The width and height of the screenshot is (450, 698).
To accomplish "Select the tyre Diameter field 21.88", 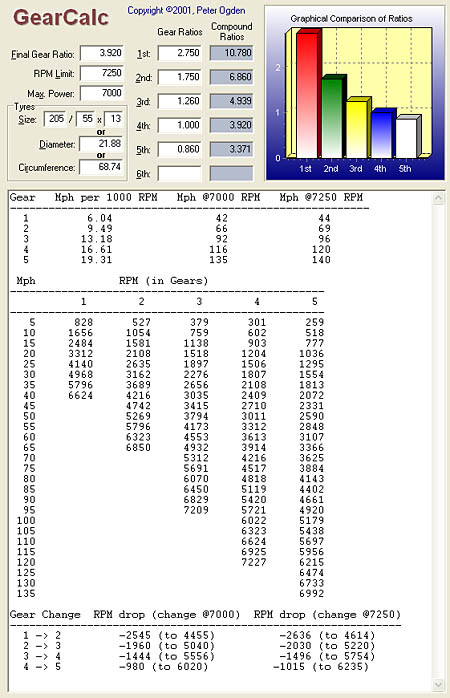I will (102, 144).
